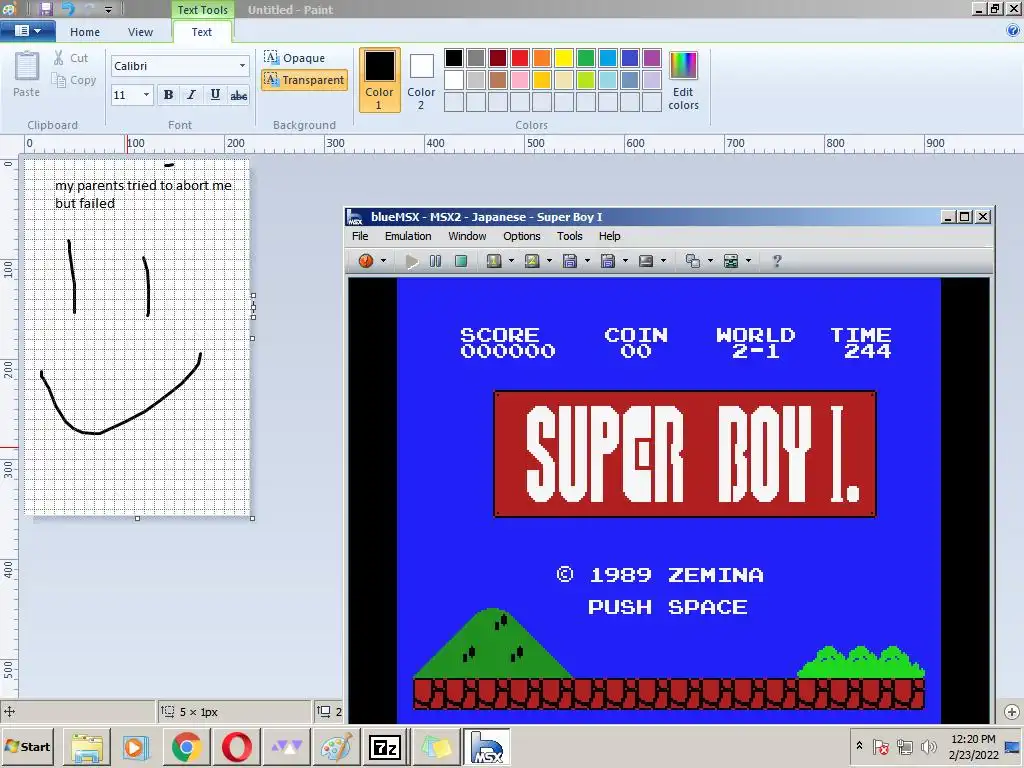Click the Cut scissors button
This screenshot has height=768, width=1024.
(71, 58)
